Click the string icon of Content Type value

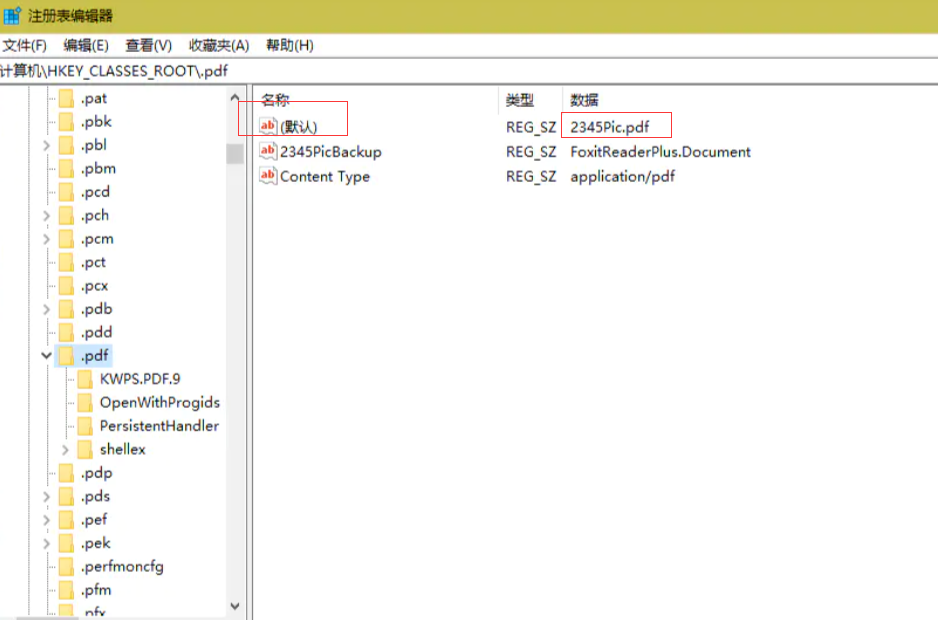pos(268,175)
